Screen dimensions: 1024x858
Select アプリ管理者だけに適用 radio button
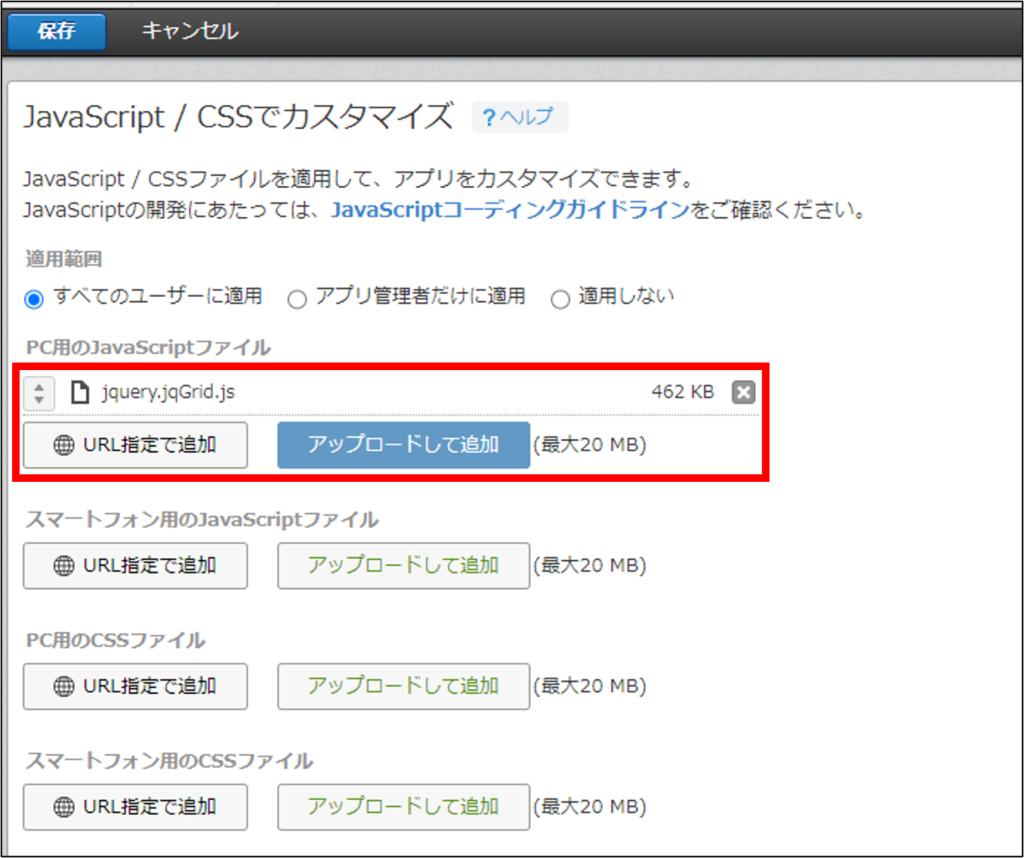(297, 297)
